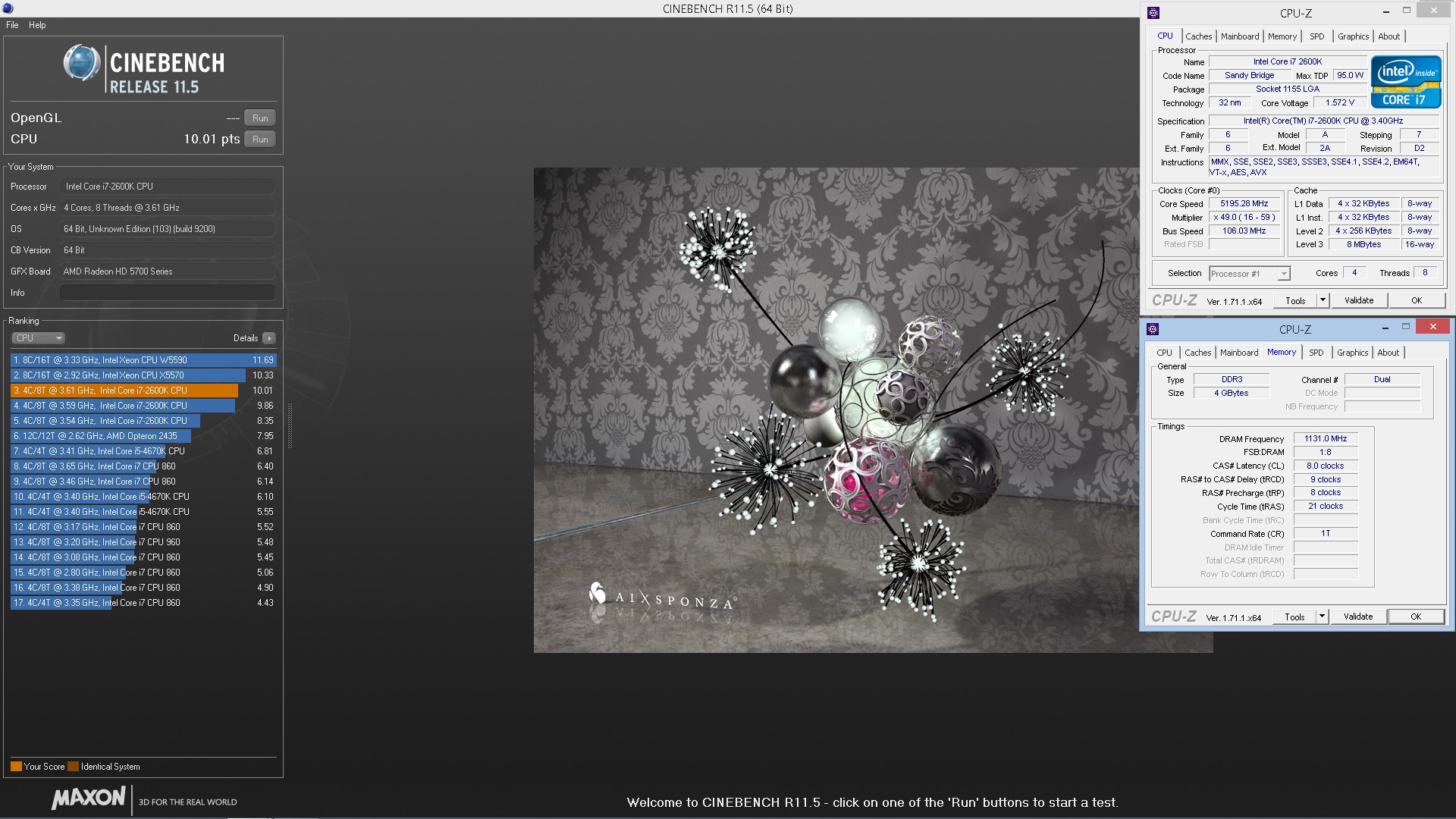Open the Processor #1 selection dropdown
The width and height of the screenshot is (1456, 819).
point(1249,274)
